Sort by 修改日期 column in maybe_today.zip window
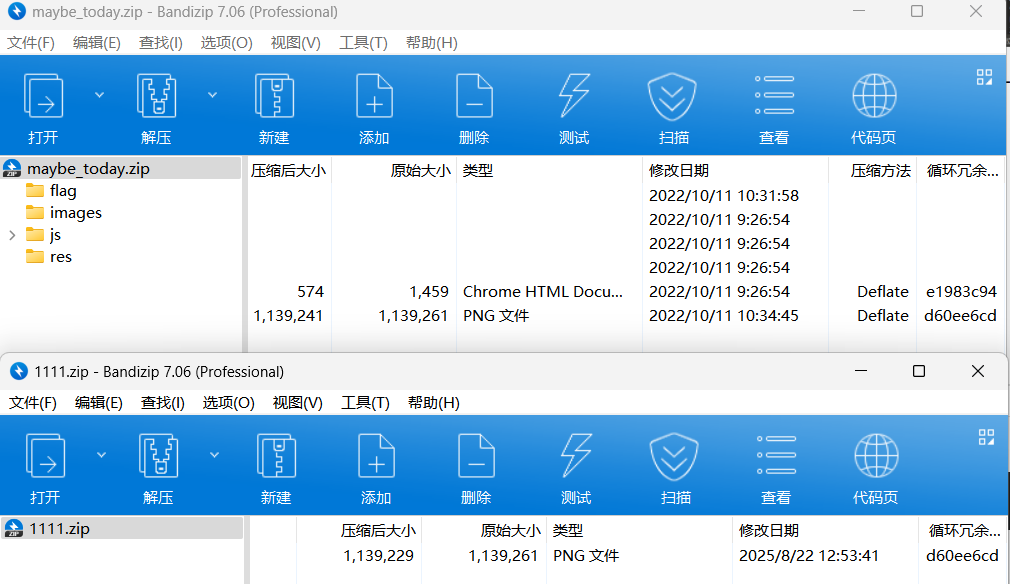 [679, 171]
